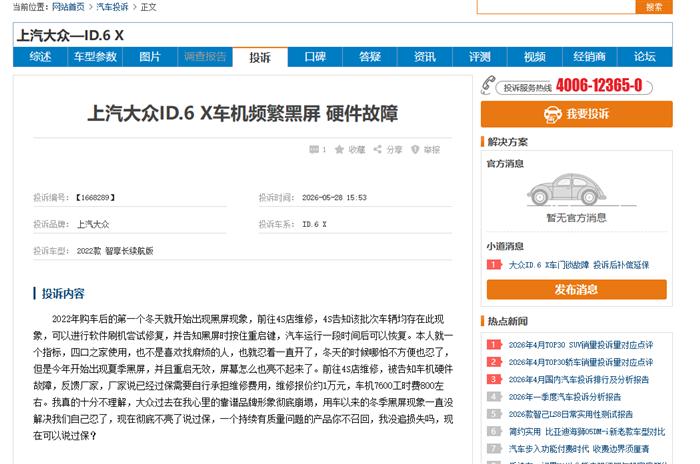
Task: Click the orange 发布消息 button
Action: pos(576,289)
